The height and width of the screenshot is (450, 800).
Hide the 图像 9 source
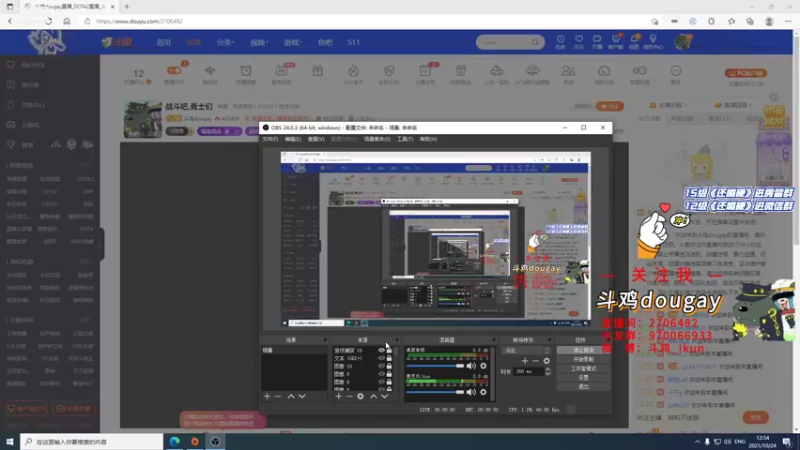point(381,374)
